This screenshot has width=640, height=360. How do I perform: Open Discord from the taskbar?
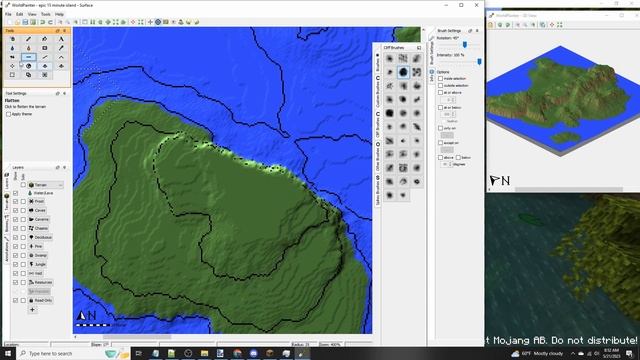pyautogui.click(x=253, y=353)
